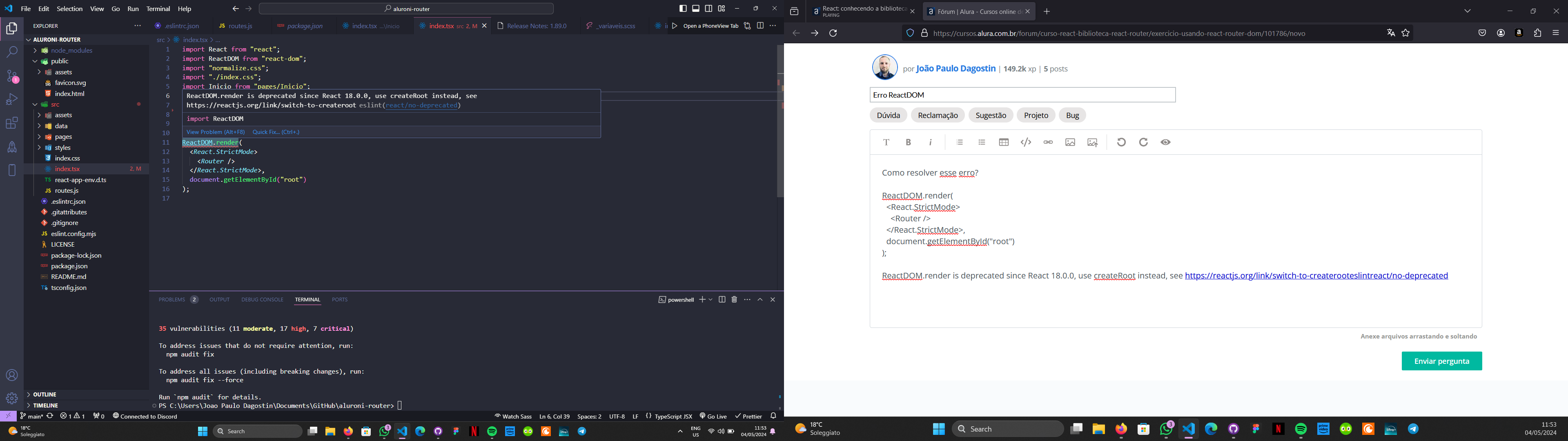Open the Firefox application menu
The image size is (1568, 441).
point(1556,33)
